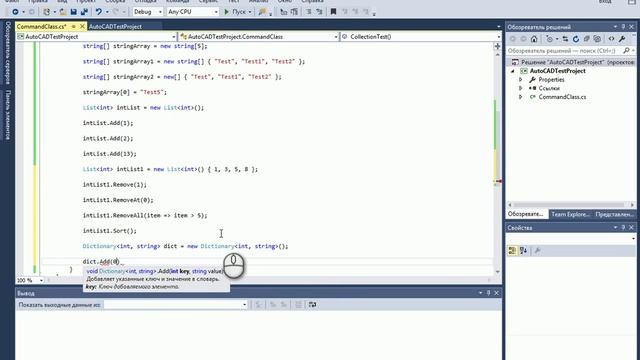640x360 pixels.
Task: Click the Undo arrow in the toolbar
Action: point(99,12)
